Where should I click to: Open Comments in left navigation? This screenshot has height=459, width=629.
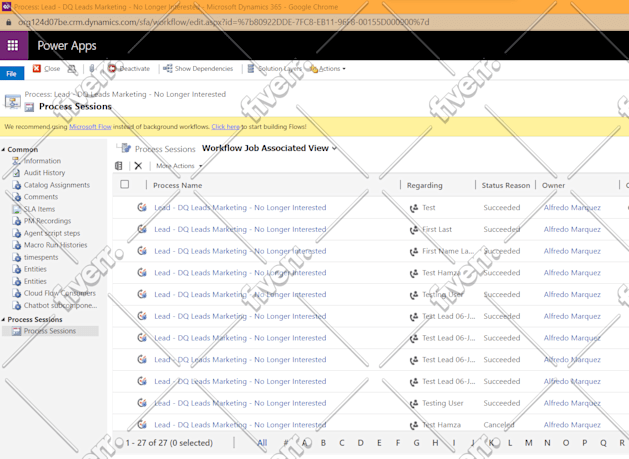(x=41, y=197)
